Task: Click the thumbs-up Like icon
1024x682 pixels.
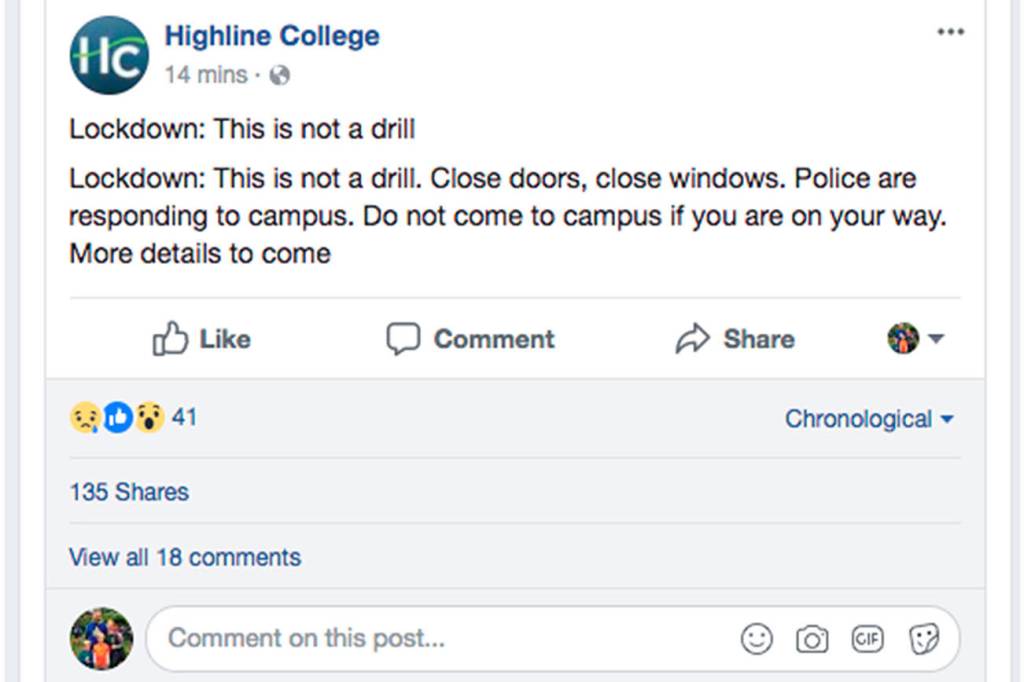Action: [173, 339]
